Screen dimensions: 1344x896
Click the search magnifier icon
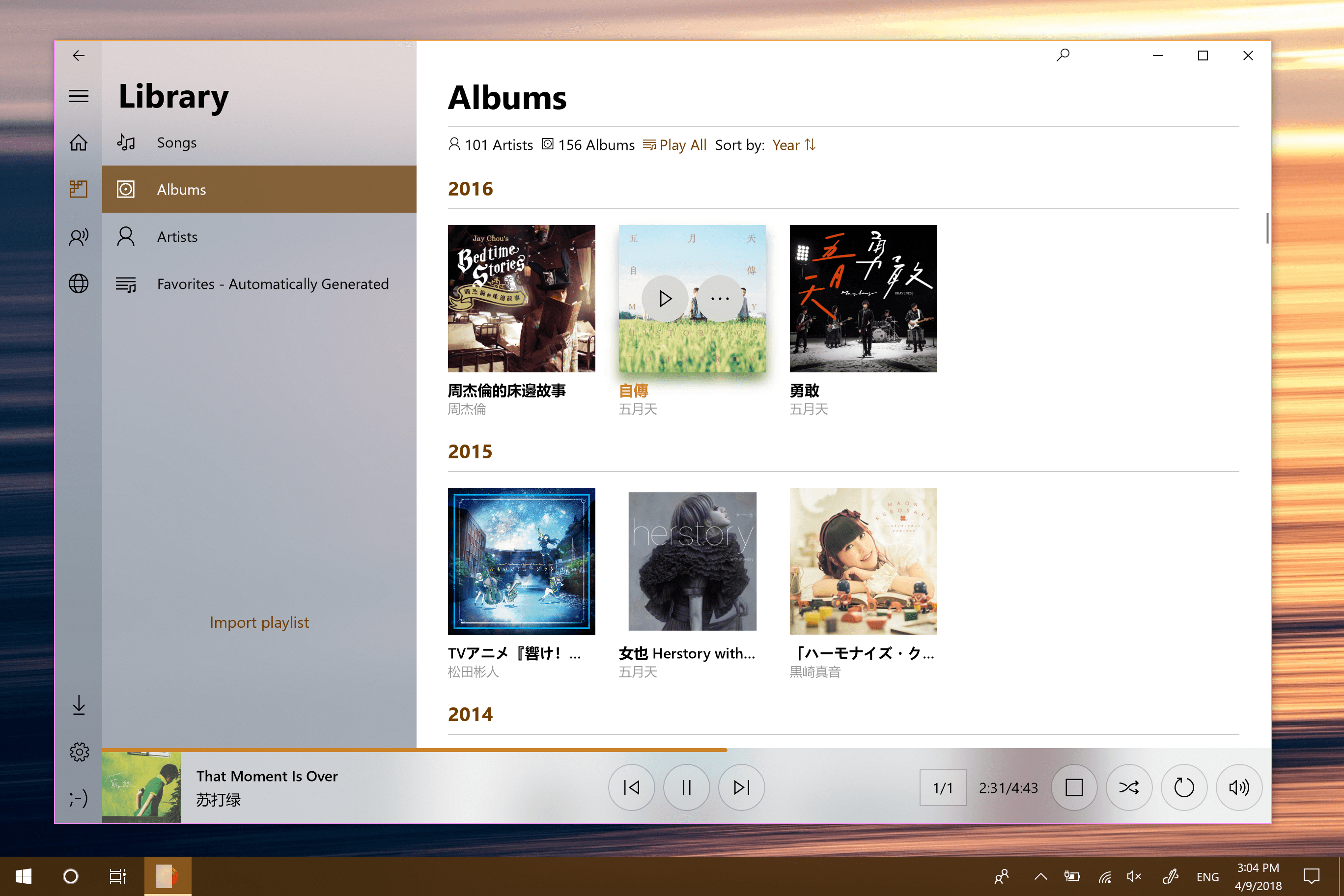coord(1063,56)
